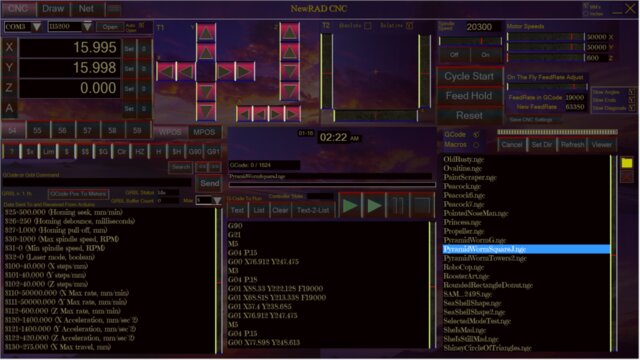Open the Net tab
The width and height of the screenshot is (640, 360).
click(86, 9)
